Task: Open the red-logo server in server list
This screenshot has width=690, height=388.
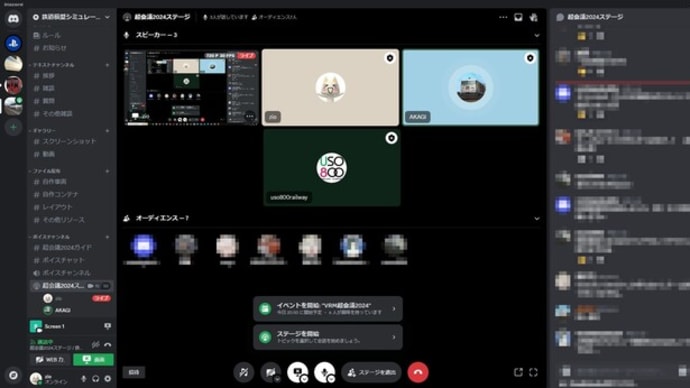Action: pos(13,85)
